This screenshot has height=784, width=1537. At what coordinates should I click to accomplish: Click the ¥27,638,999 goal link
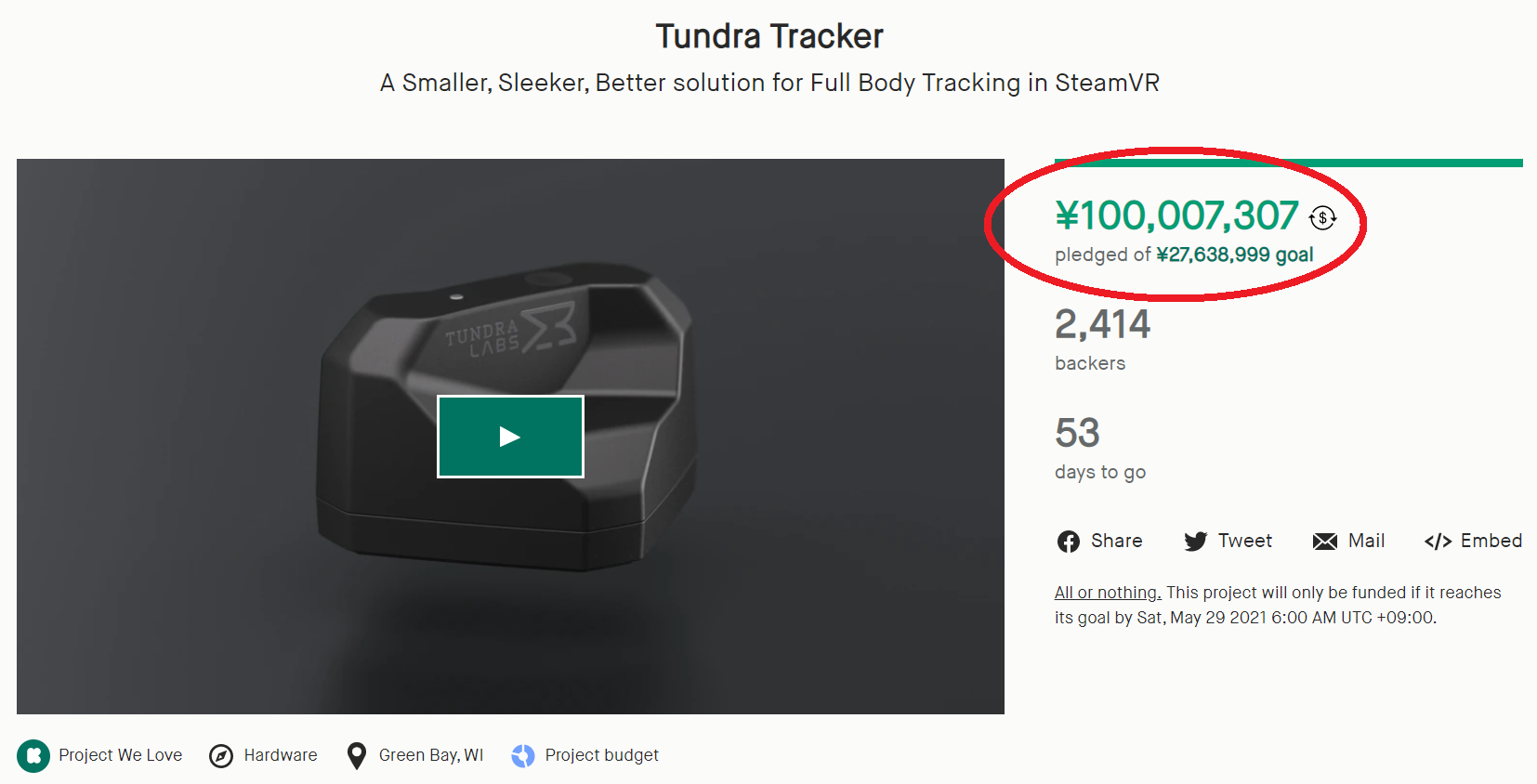[x=1233, y=254]
